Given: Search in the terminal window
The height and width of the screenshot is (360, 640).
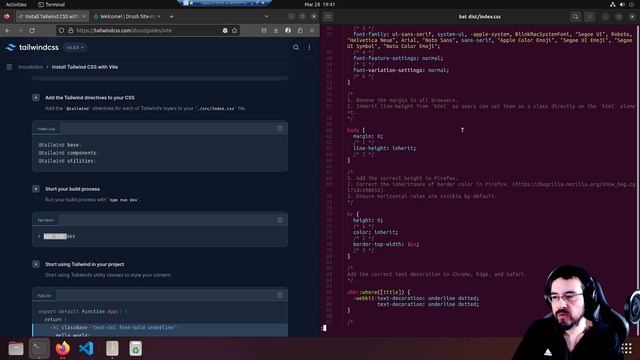Looking at the screenshot, I should [576, 17].
